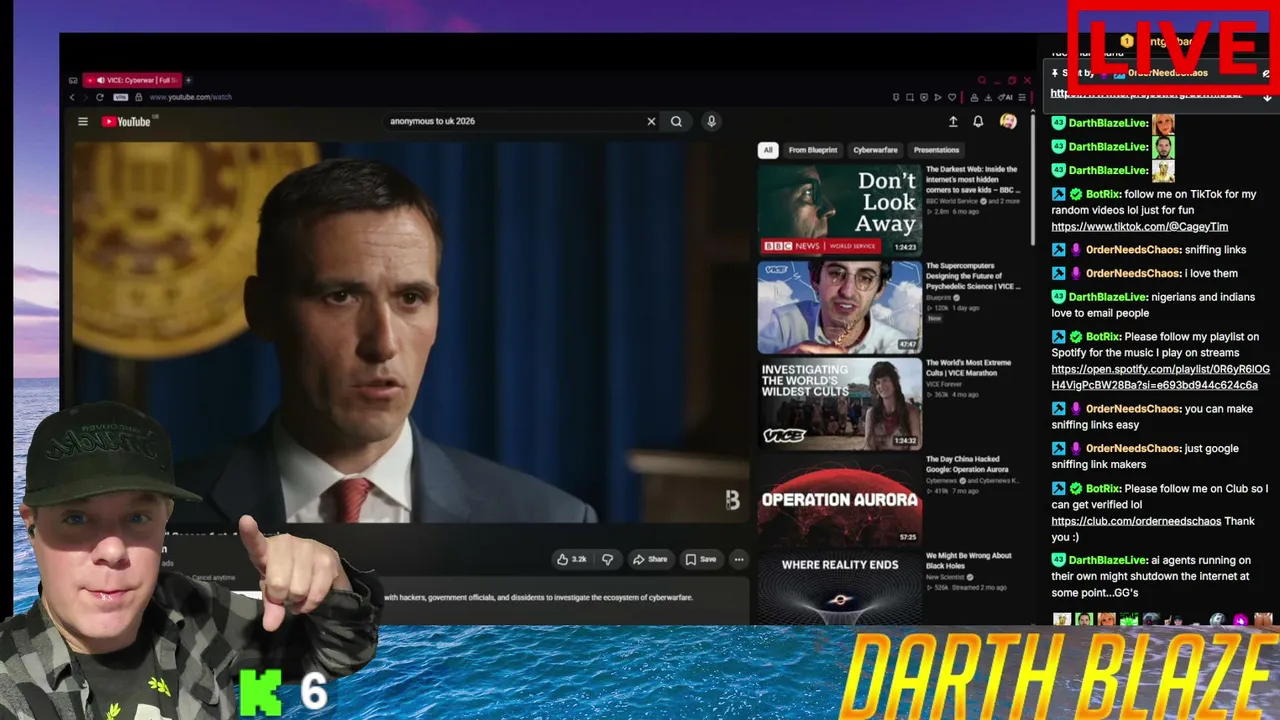
Task: Open the Supercomputers Psychedelic Science video thumbnail
Action: point(839,307)
